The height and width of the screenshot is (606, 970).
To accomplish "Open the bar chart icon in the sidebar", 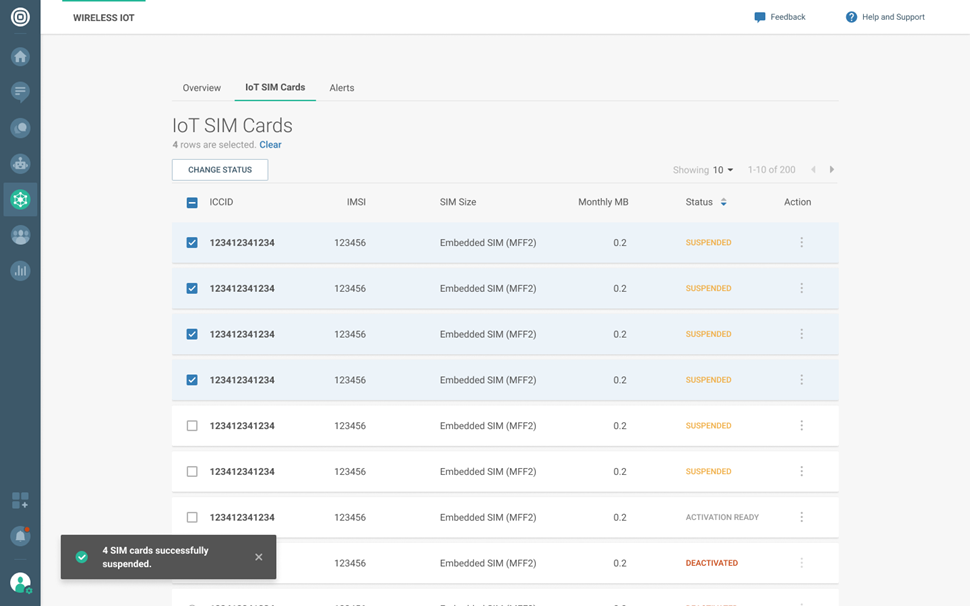I will [x=20, y=270].
